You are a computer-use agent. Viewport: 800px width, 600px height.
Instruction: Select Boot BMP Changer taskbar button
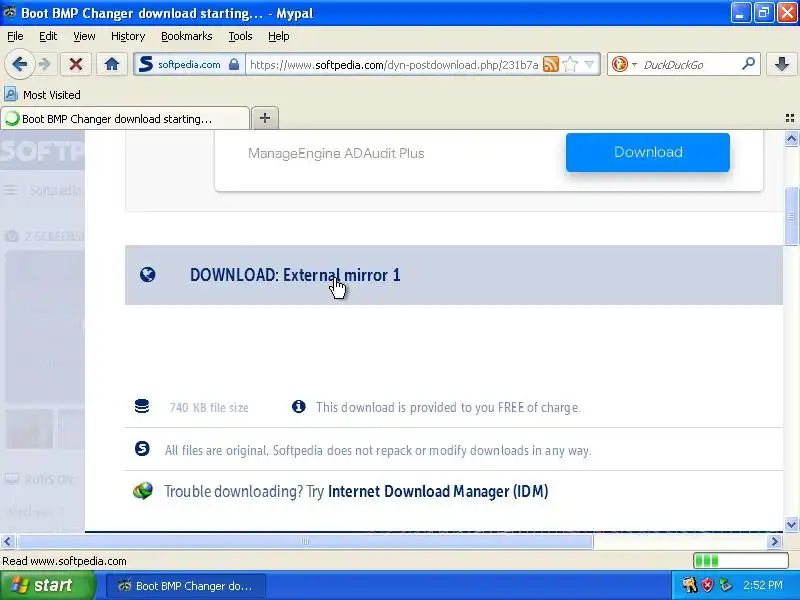coord(186,586)
